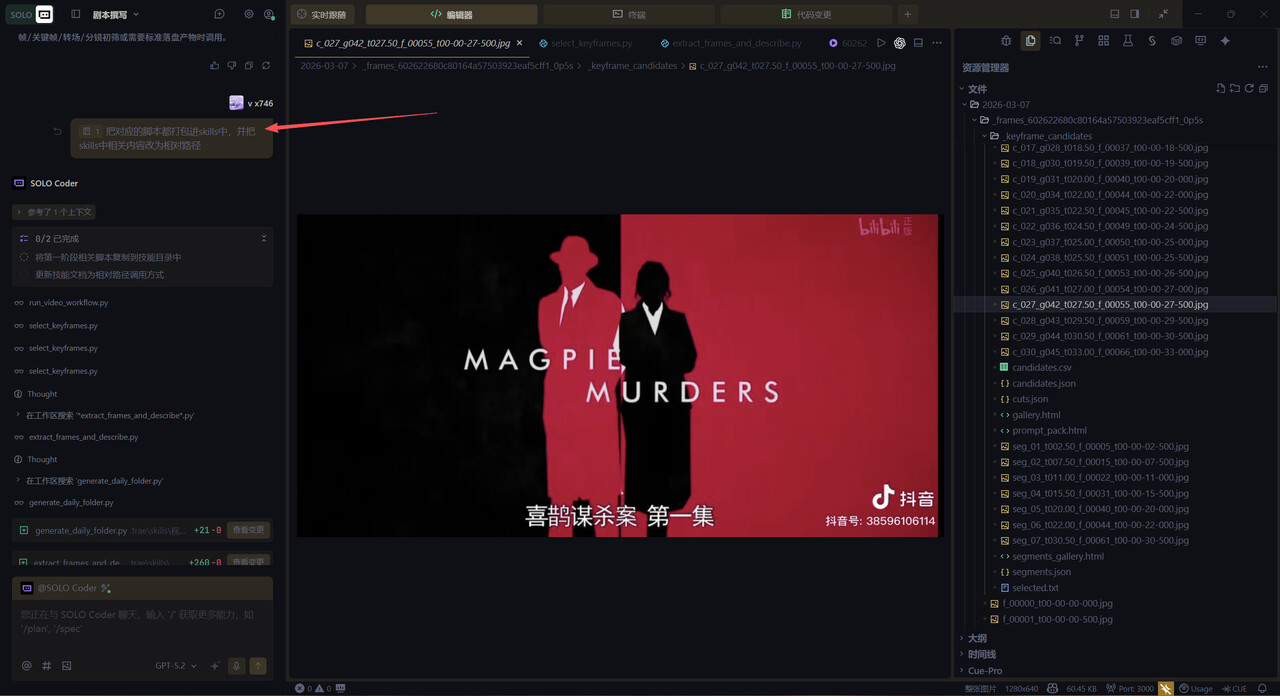Switch to the select_keyframes.py editor tab
Viewport: 1280px width, 696px height.
(591, 44)
